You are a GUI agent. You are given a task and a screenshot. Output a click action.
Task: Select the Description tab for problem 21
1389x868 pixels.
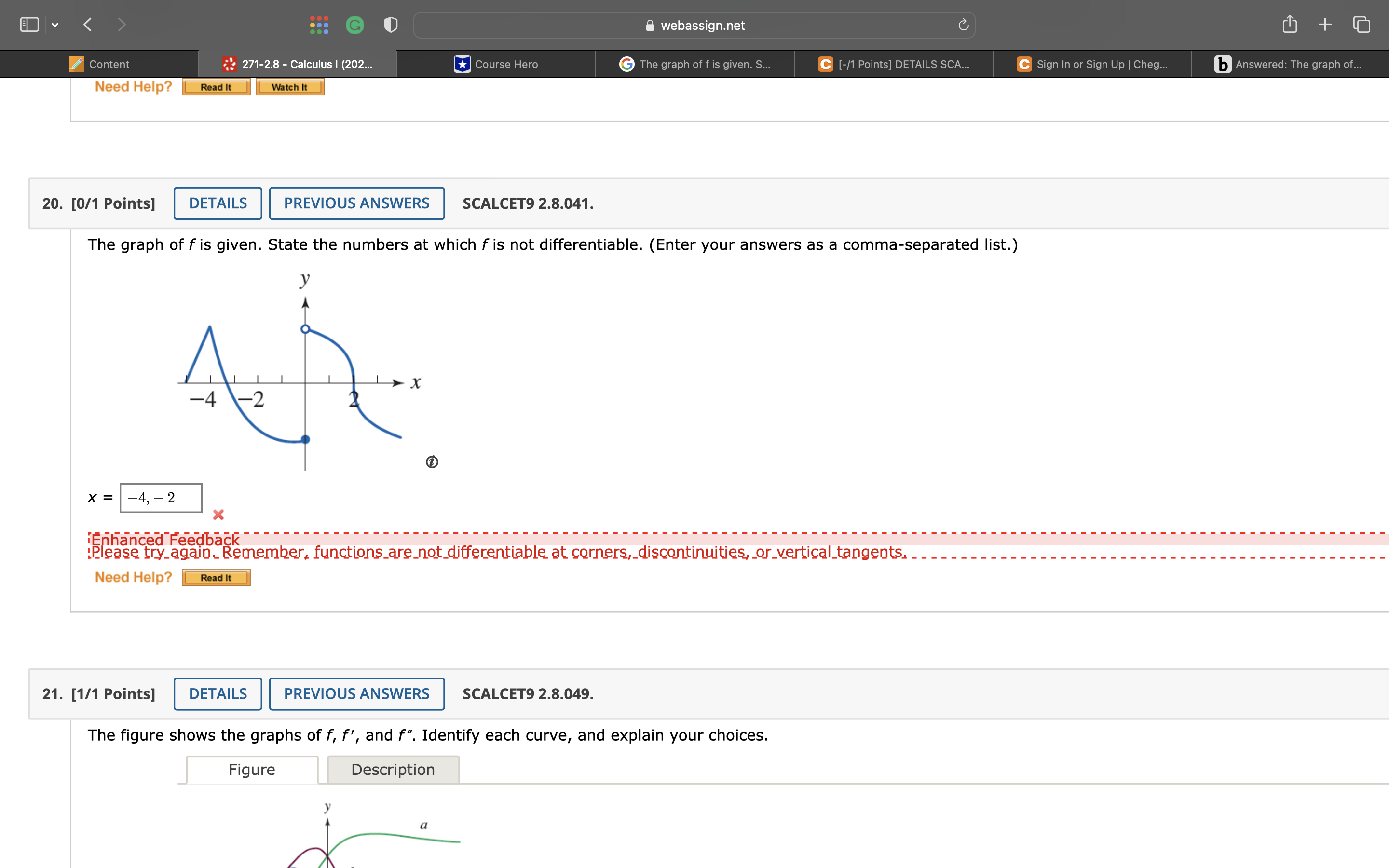[x=393, y=769]
